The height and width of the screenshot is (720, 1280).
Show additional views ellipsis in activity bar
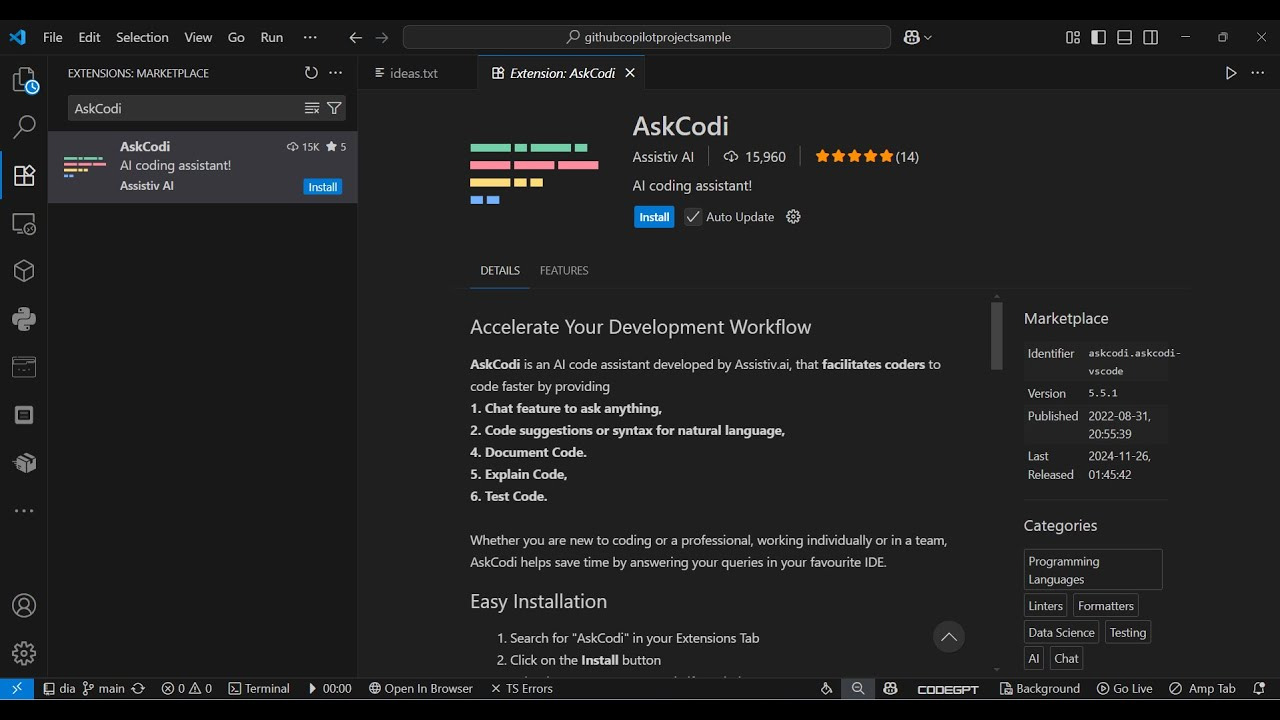click(x=24, y=511)
